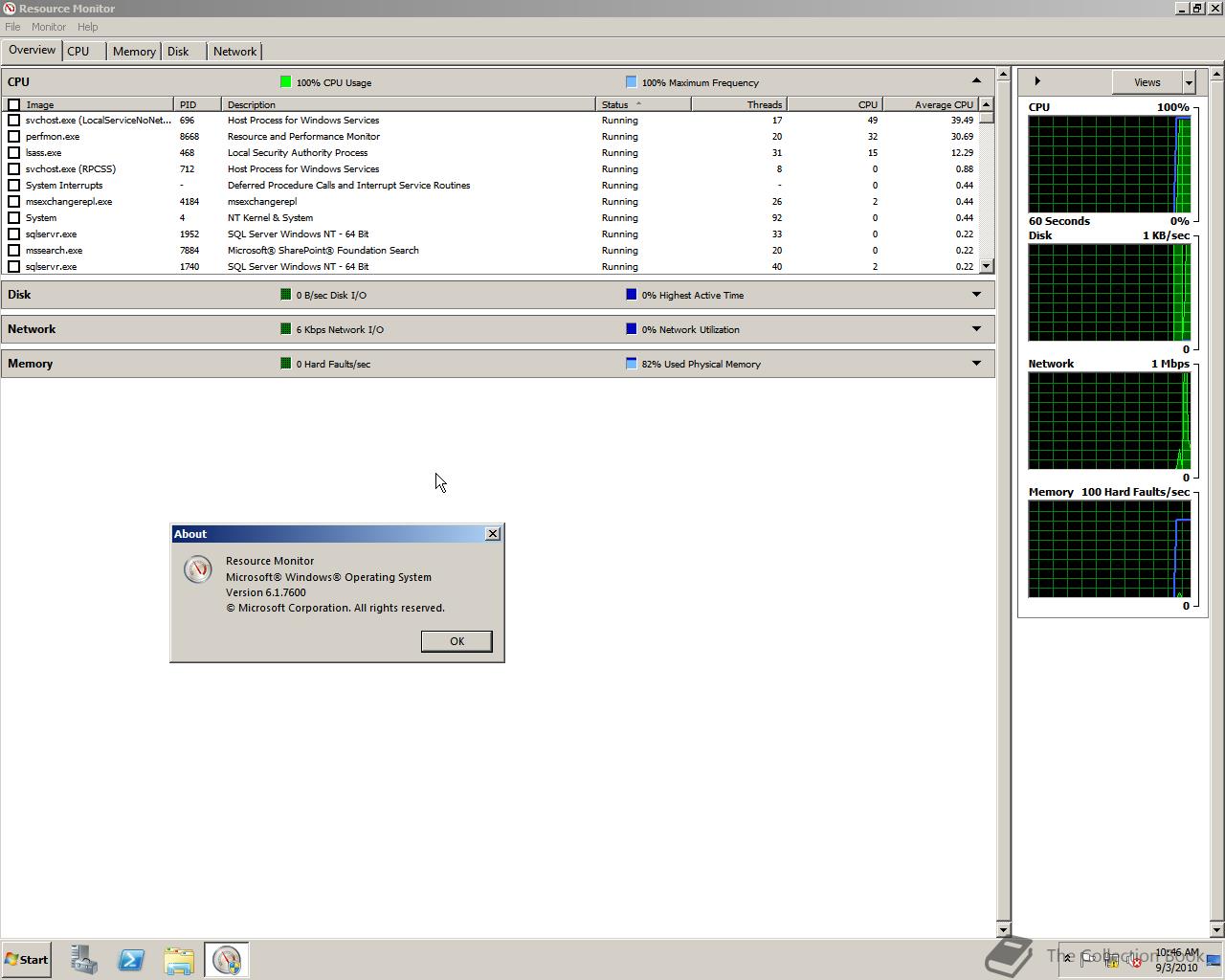Tick the select-all checkbox in Image header
Screen dimensions: 1225x980
pos(13,104)
